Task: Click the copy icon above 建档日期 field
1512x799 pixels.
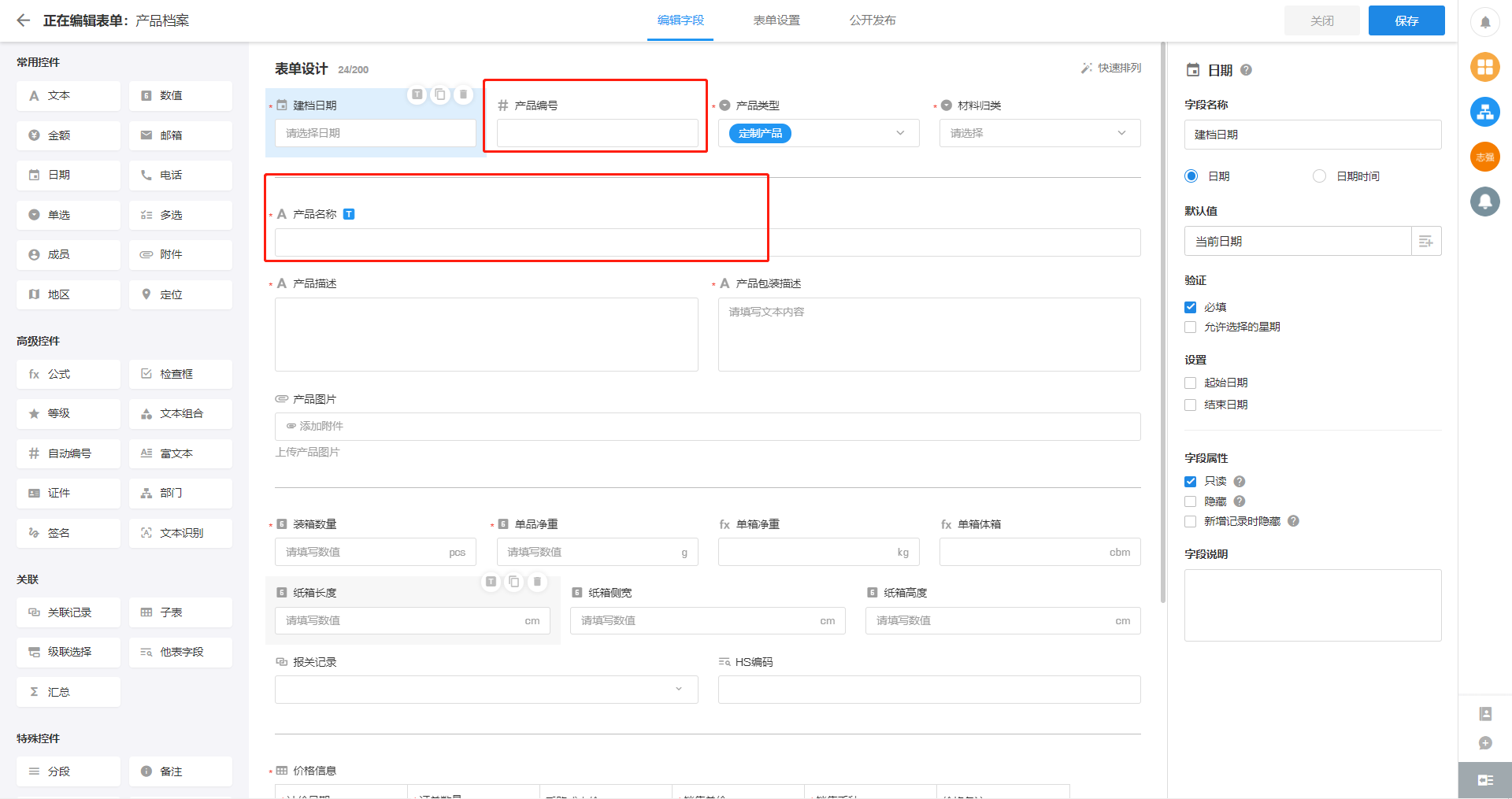Action: pyautogui.click(x=440, y=94)
